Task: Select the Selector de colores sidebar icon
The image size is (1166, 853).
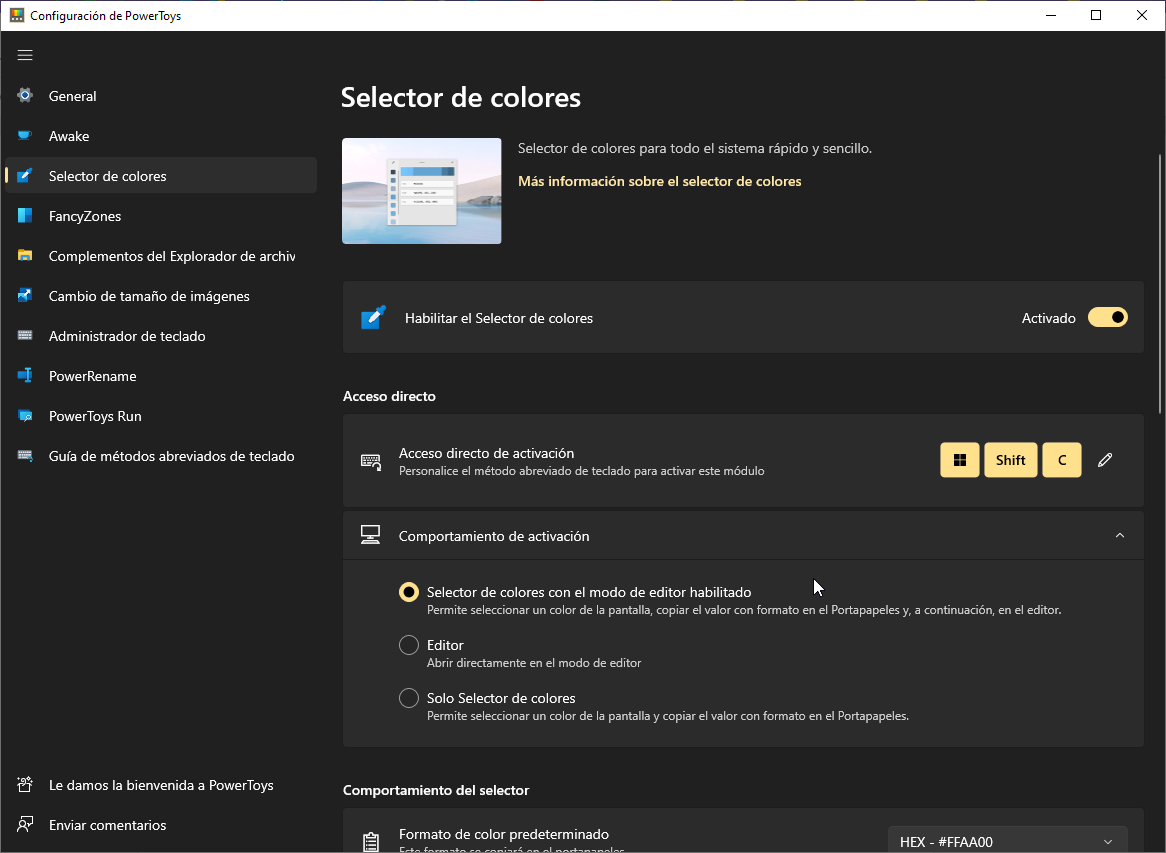Action: [x=26, y=175]
